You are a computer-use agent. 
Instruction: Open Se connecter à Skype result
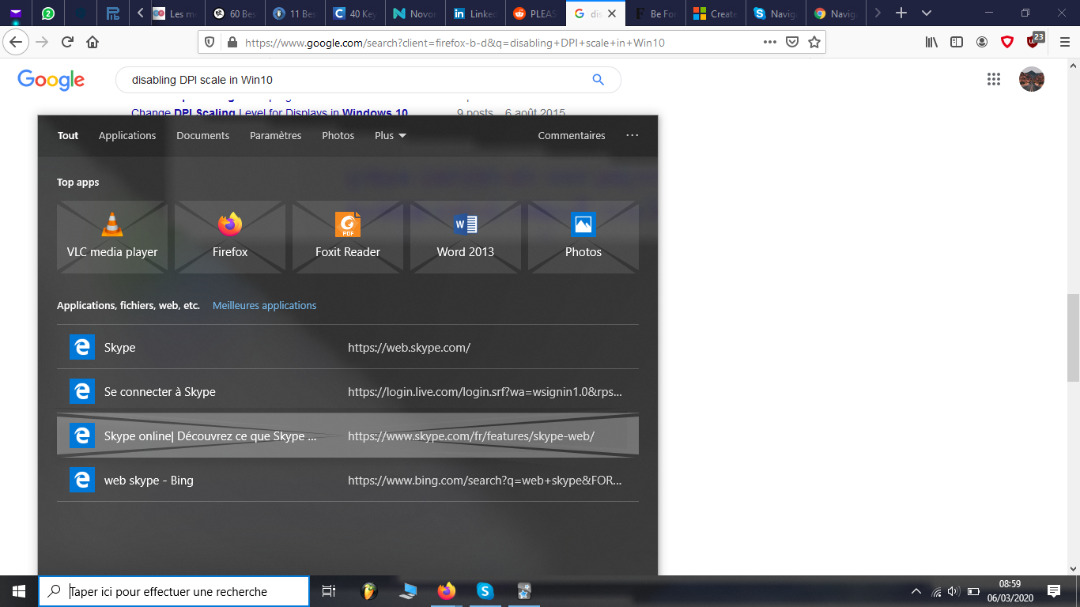[348, 391]
